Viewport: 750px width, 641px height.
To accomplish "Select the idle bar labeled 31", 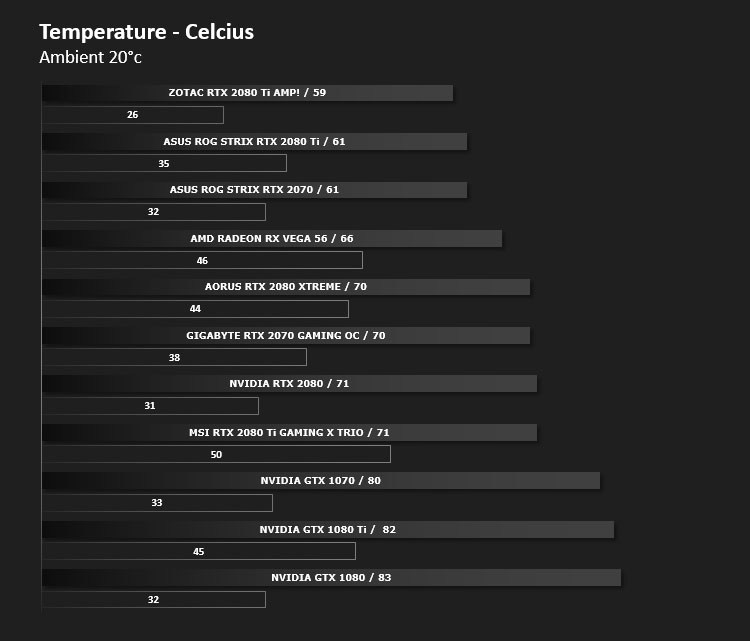I will [150, 406].
